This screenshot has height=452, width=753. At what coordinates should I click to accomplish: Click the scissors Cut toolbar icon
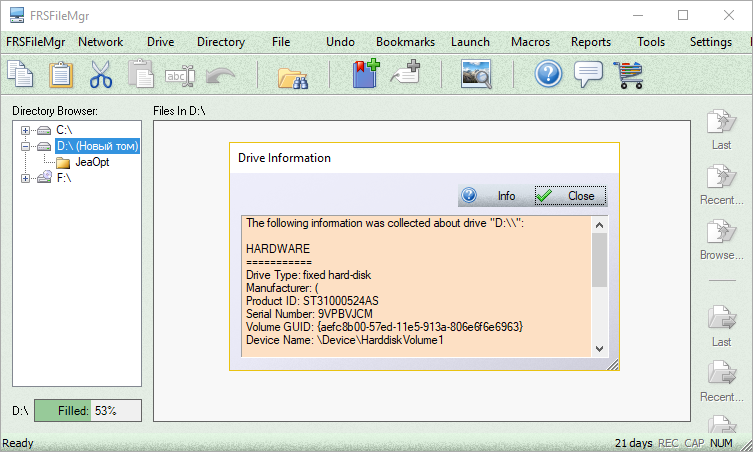pos(101,74)
